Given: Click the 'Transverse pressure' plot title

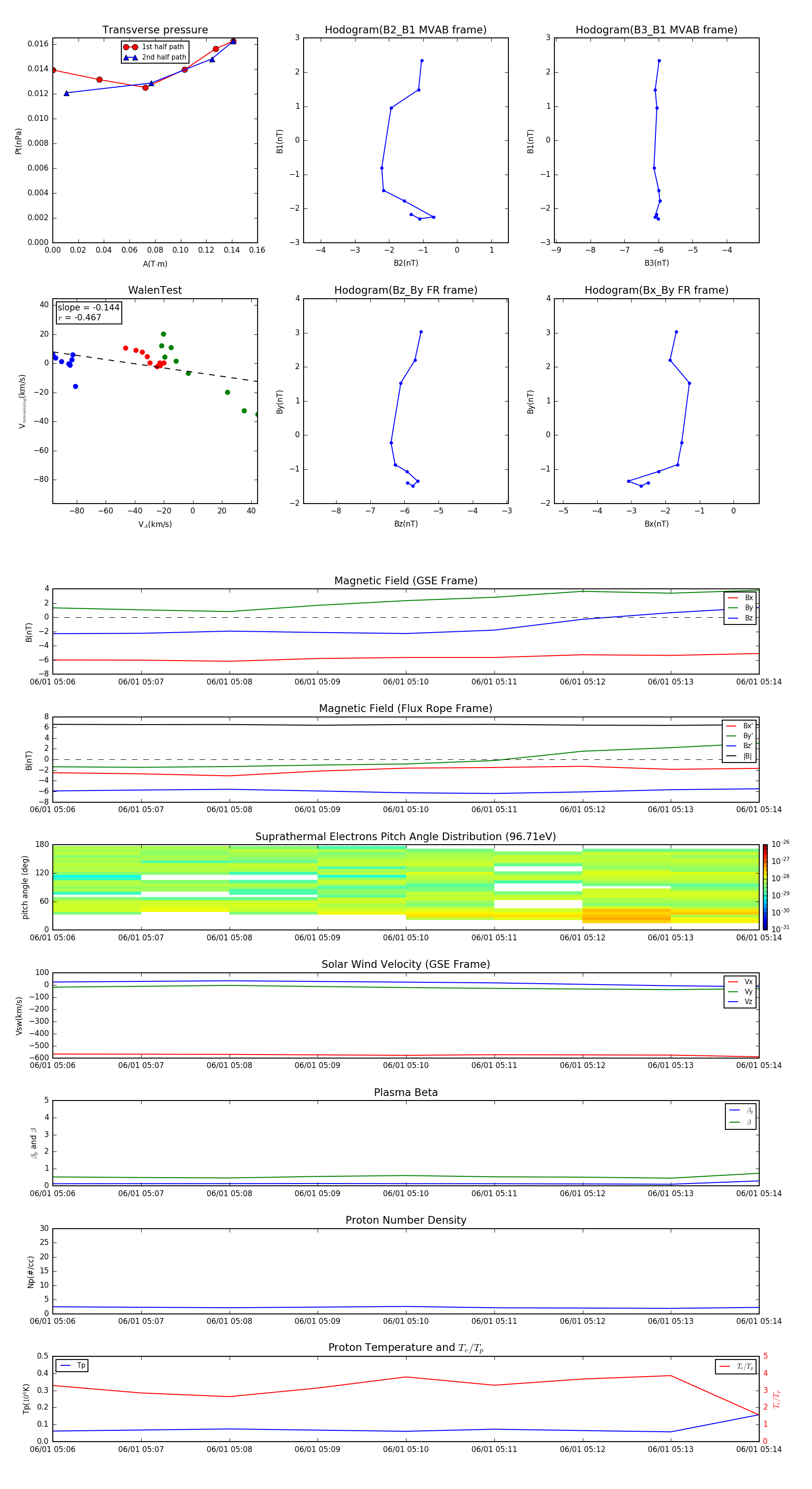Looking at the screenshot, I should [x=155, y=29].
